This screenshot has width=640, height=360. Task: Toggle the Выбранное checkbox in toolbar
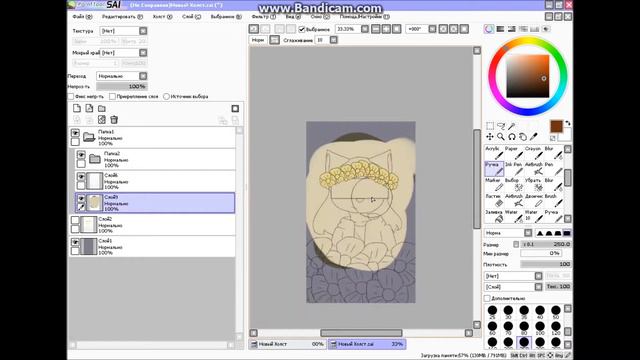(302, 29)
